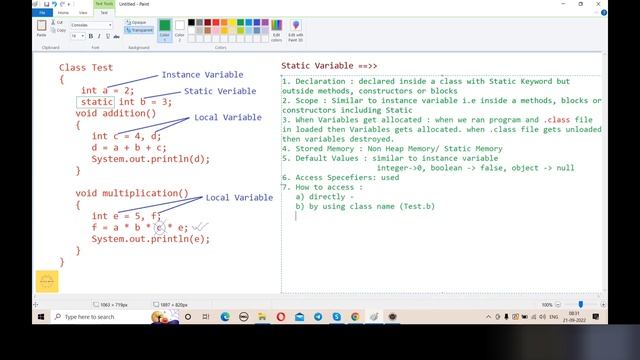
Task: Toggle Strikethrough text formatting
Action: point(116,36)
